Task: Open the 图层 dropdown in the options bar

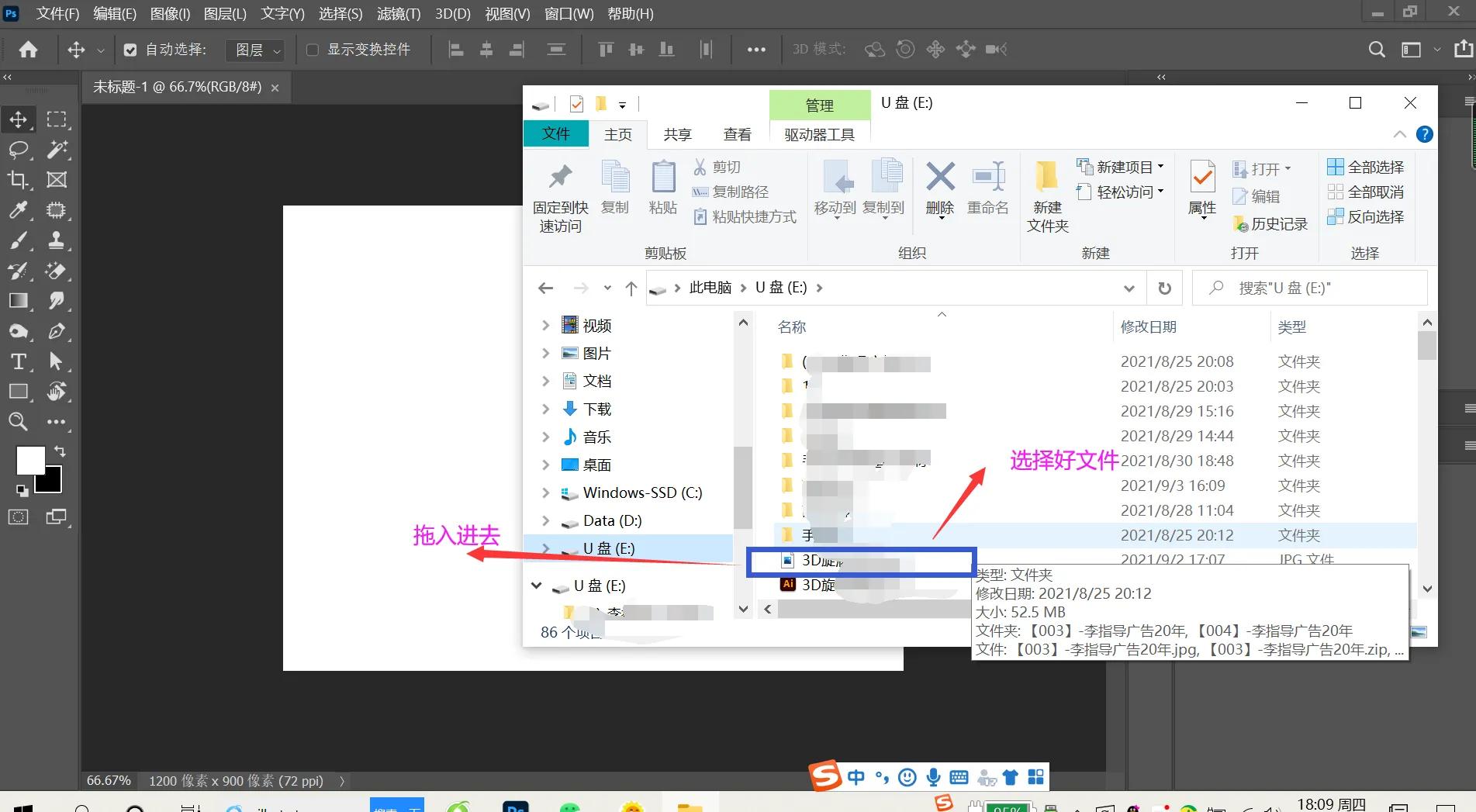Action: pos(256,50)
